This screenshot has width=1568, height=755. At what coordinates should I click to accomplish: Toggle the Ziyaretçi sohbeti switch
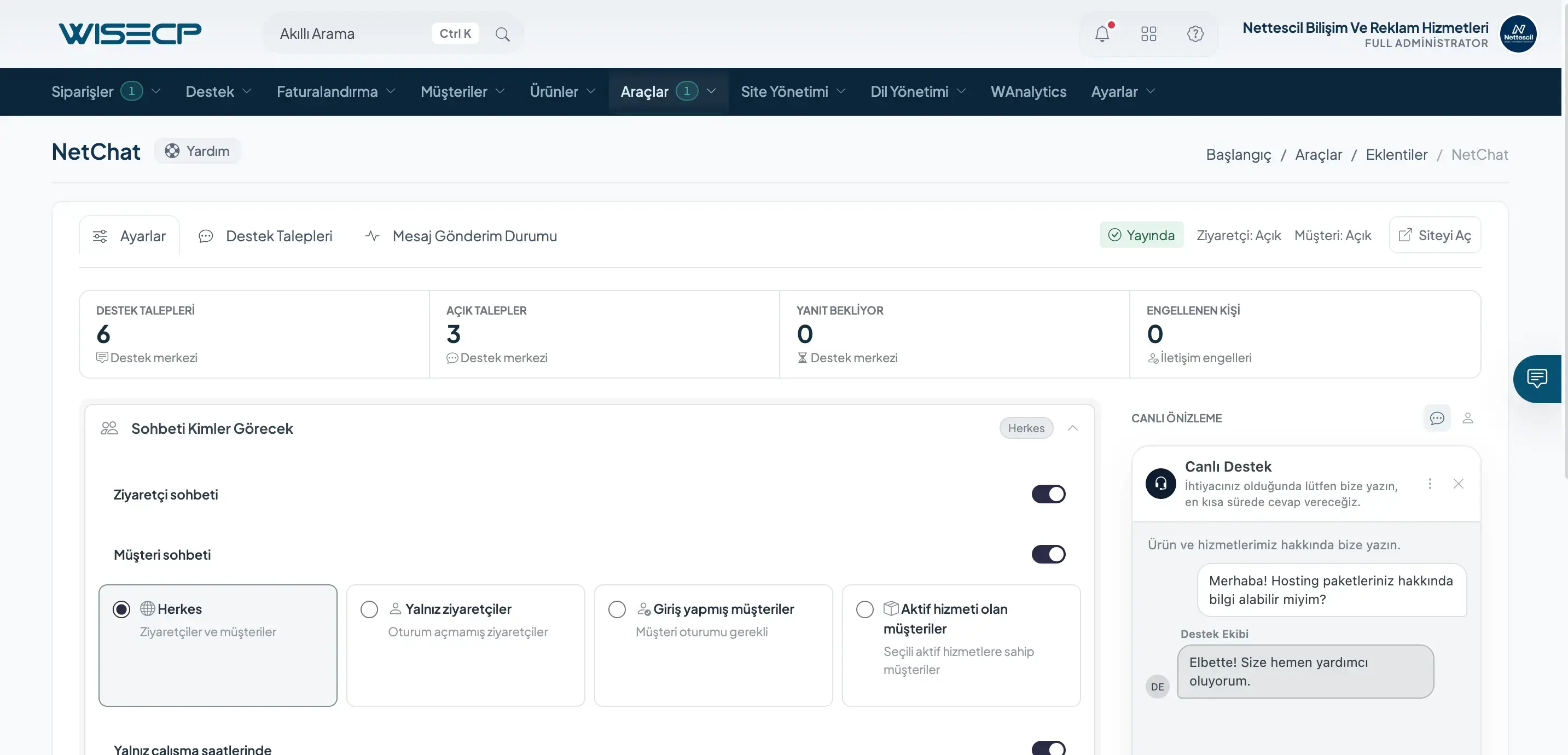point(1048,494)
